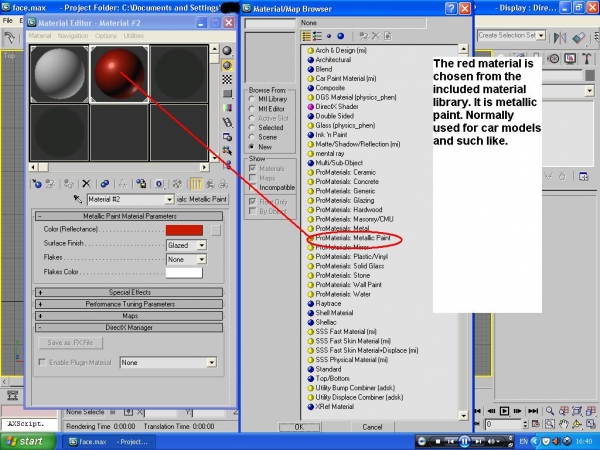This screenshot has width=600, height=450.
Task: Click the Mirror tool icon in main toolbar
Action: (x=560, y=38)
